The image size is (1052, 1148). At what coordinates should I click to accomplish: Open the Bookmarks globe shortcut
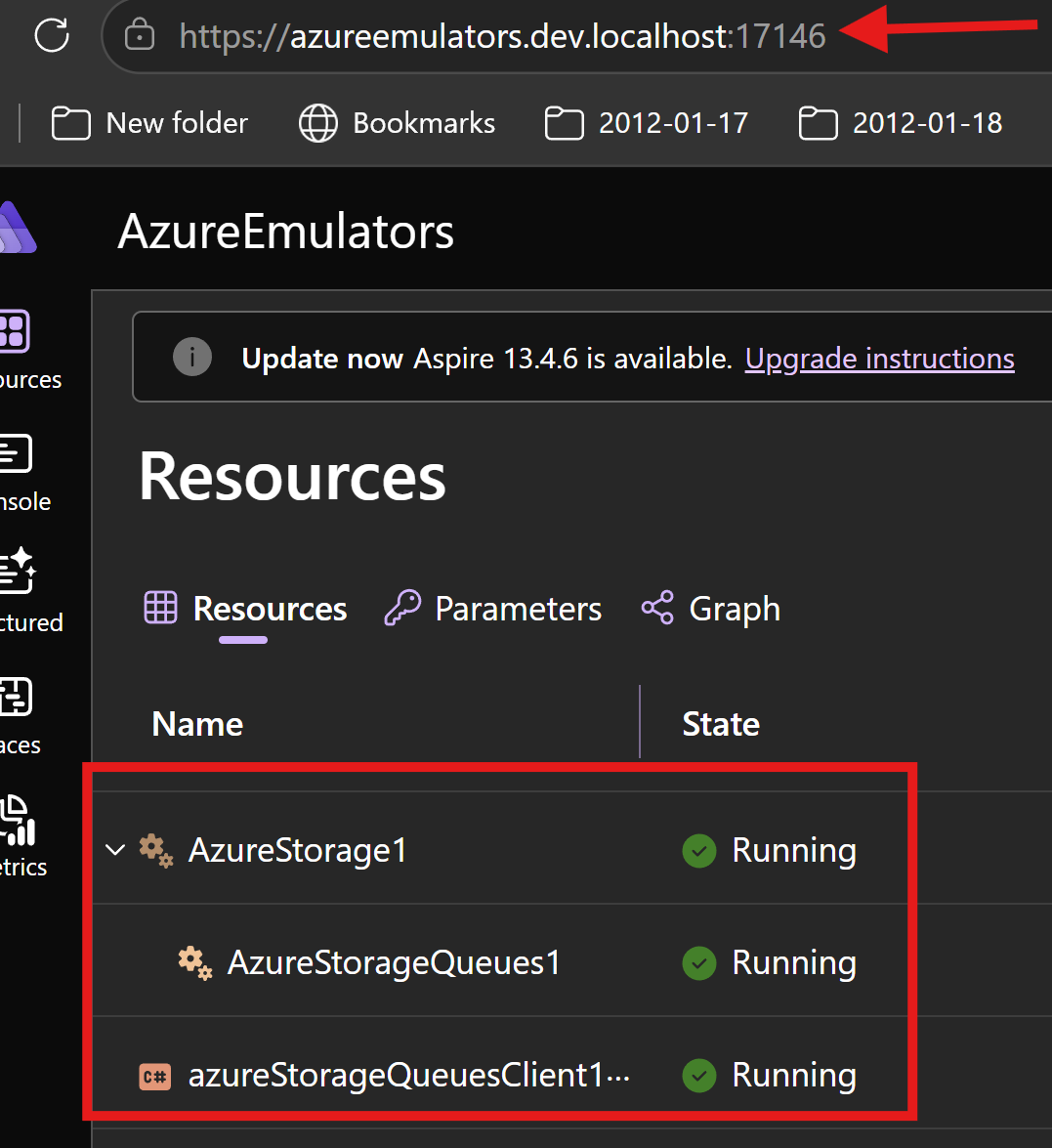pos(397,123)
